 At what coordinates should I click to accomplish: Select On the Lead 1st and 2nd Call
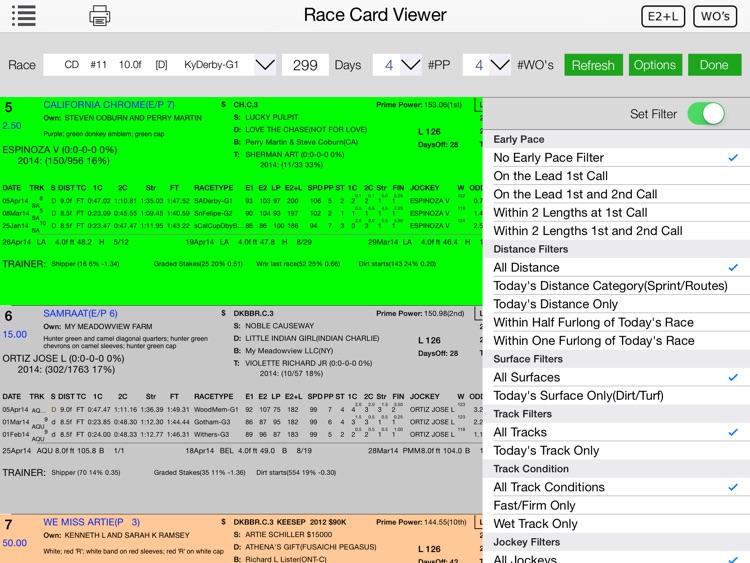[616, 194]
